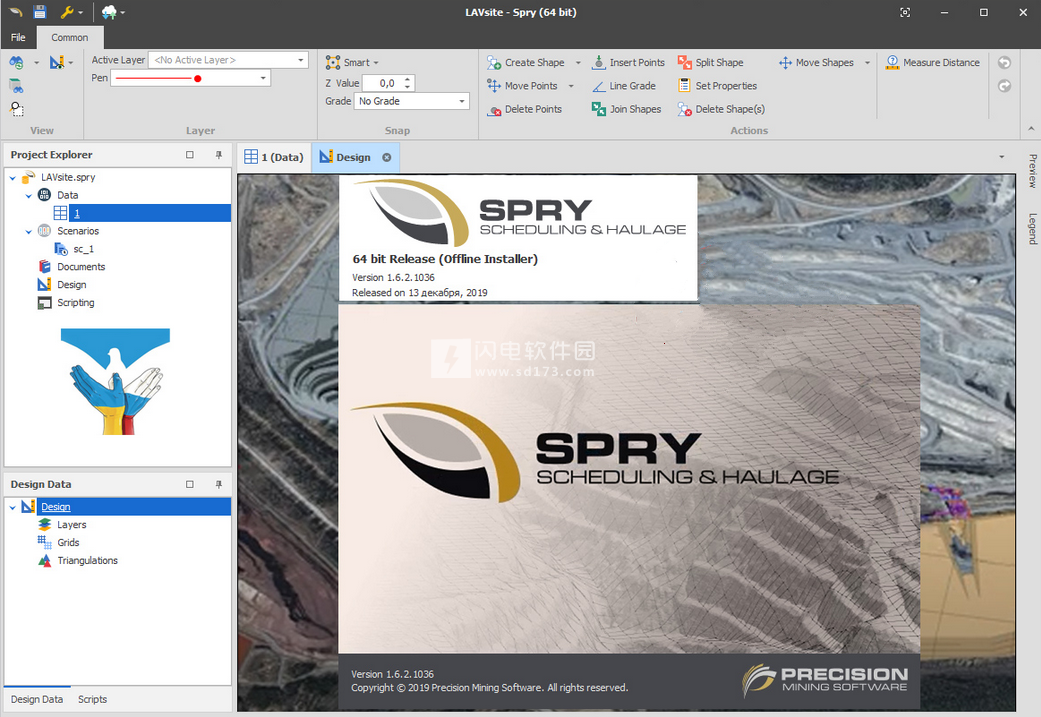Screen dimensions: 1041x717
Task: Select Layers in Design Data
Action: 72,524
